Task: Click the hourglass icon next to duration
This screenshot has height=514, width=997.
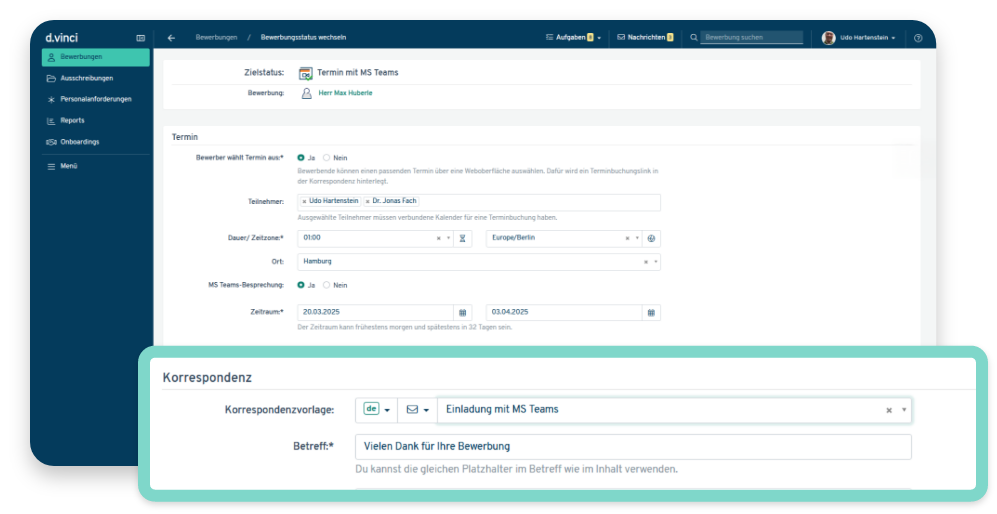Action: [462, 239]
